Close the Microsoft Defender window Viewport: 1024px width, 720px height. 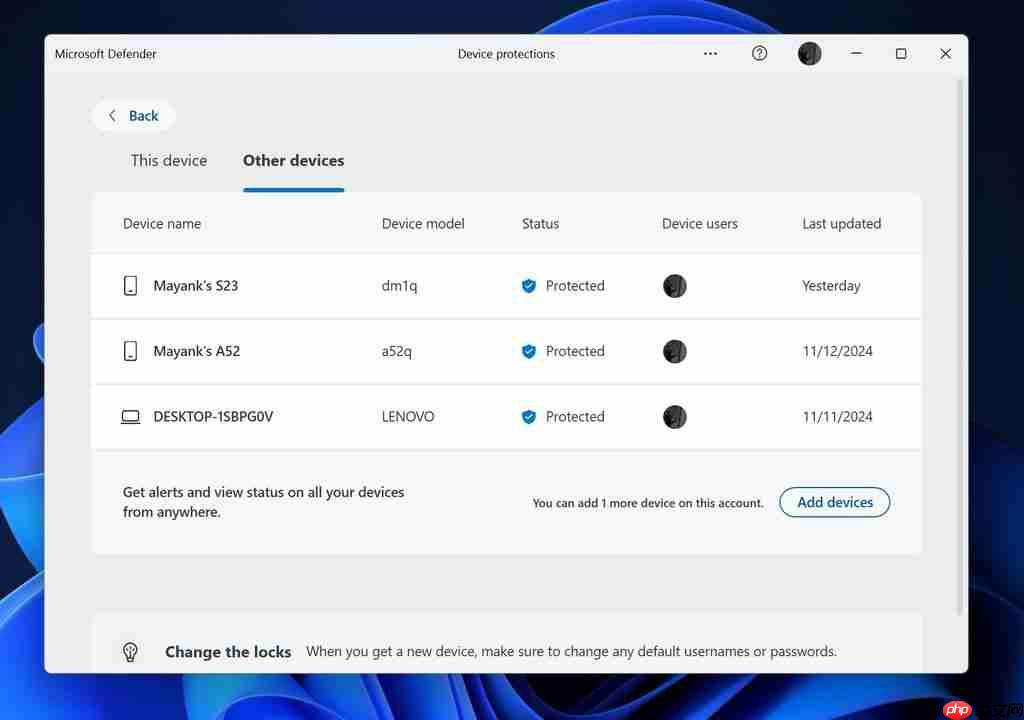tap(945, 54)
